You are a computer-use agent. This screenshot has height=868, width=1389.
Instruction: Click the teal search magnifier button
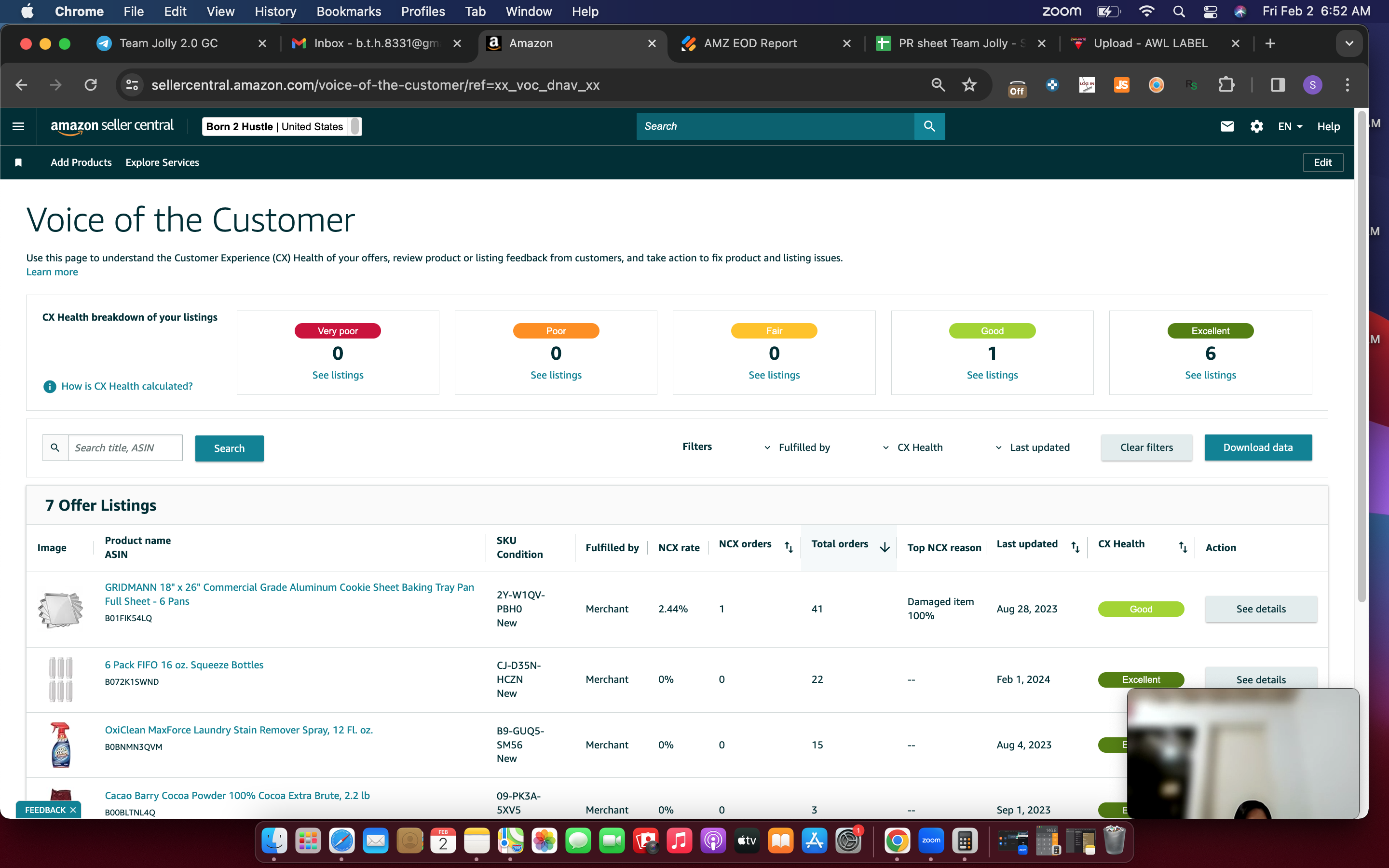point(929,126)
